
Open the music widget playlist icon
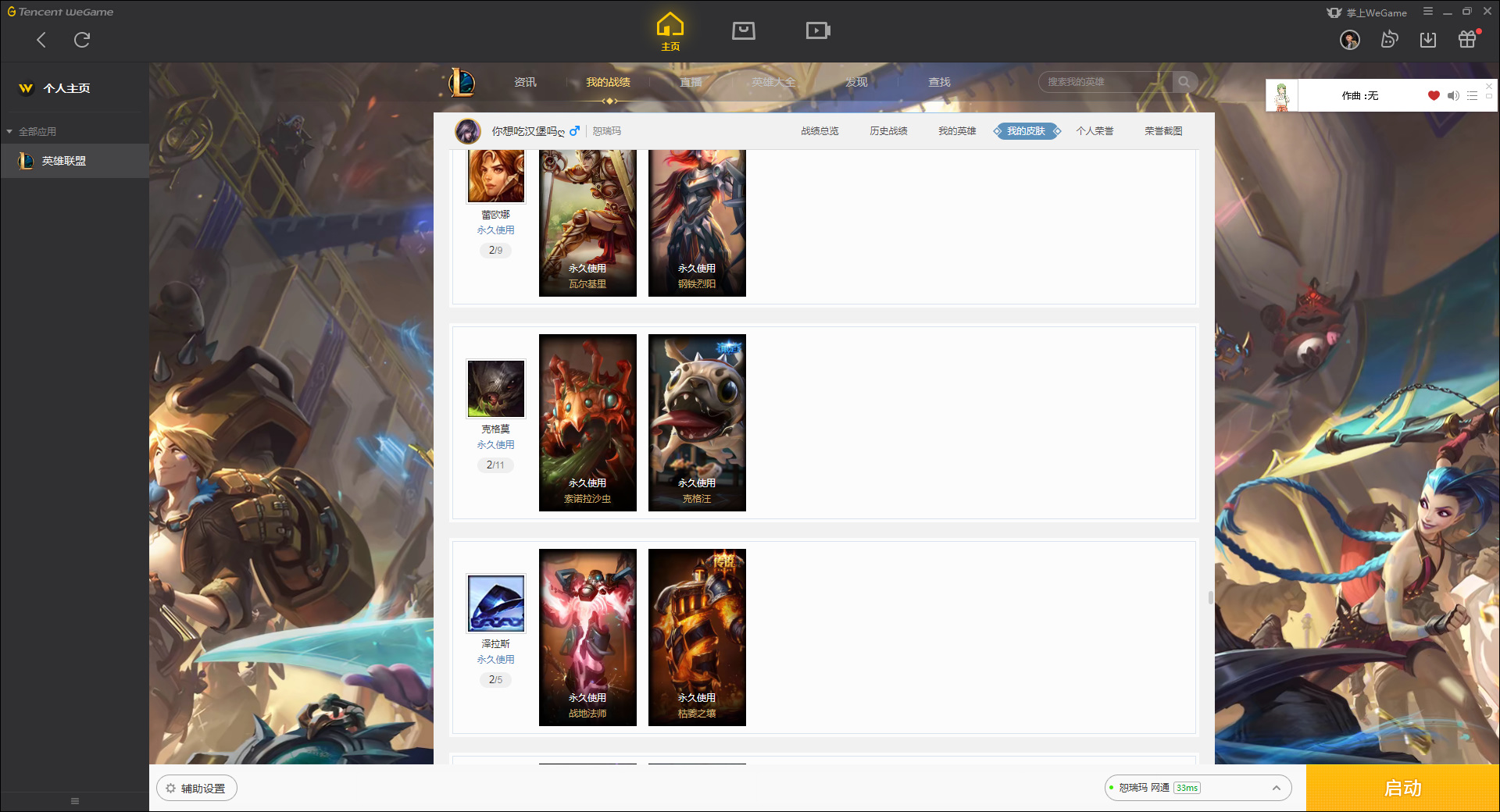click(x=1472, y=96)
